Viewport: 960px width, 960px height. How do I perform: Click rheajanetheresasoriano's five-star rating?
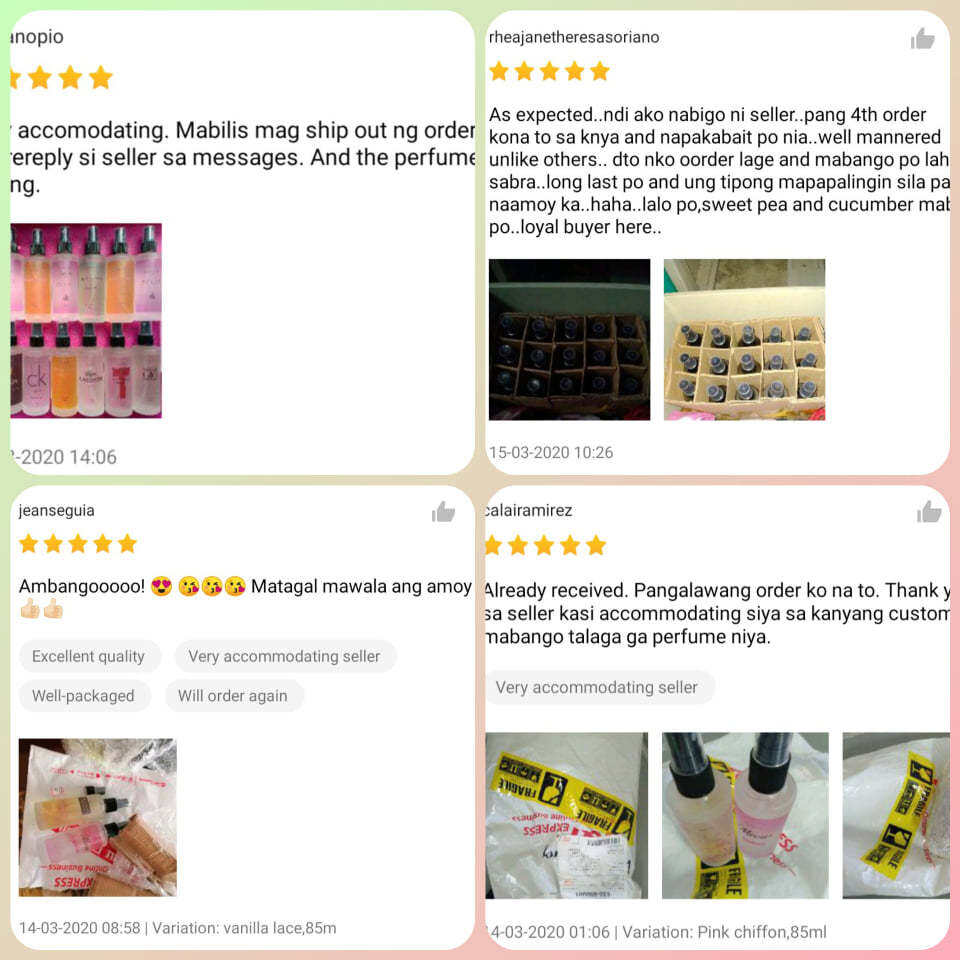(549, 72)
